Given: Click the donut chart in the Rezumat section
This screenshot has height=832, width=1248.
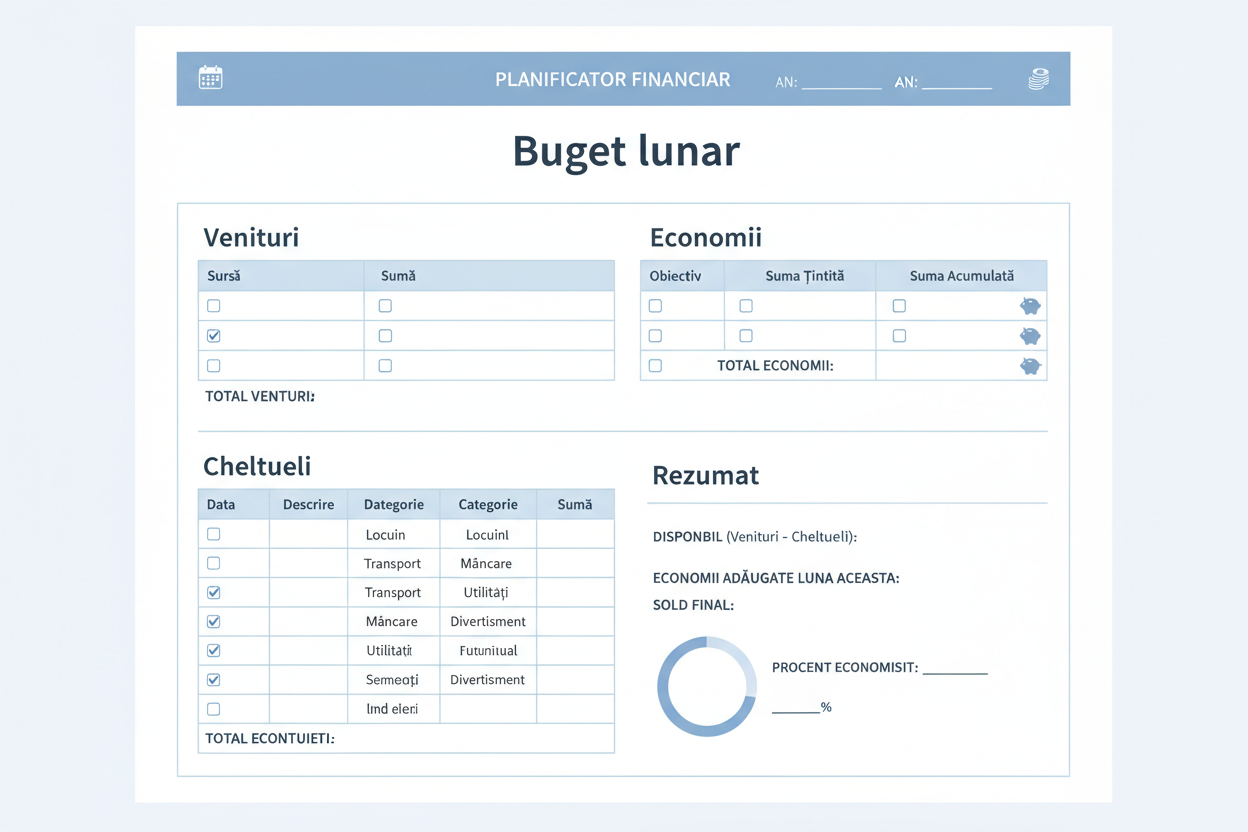Looking at the screenshot, I should 706,687.
